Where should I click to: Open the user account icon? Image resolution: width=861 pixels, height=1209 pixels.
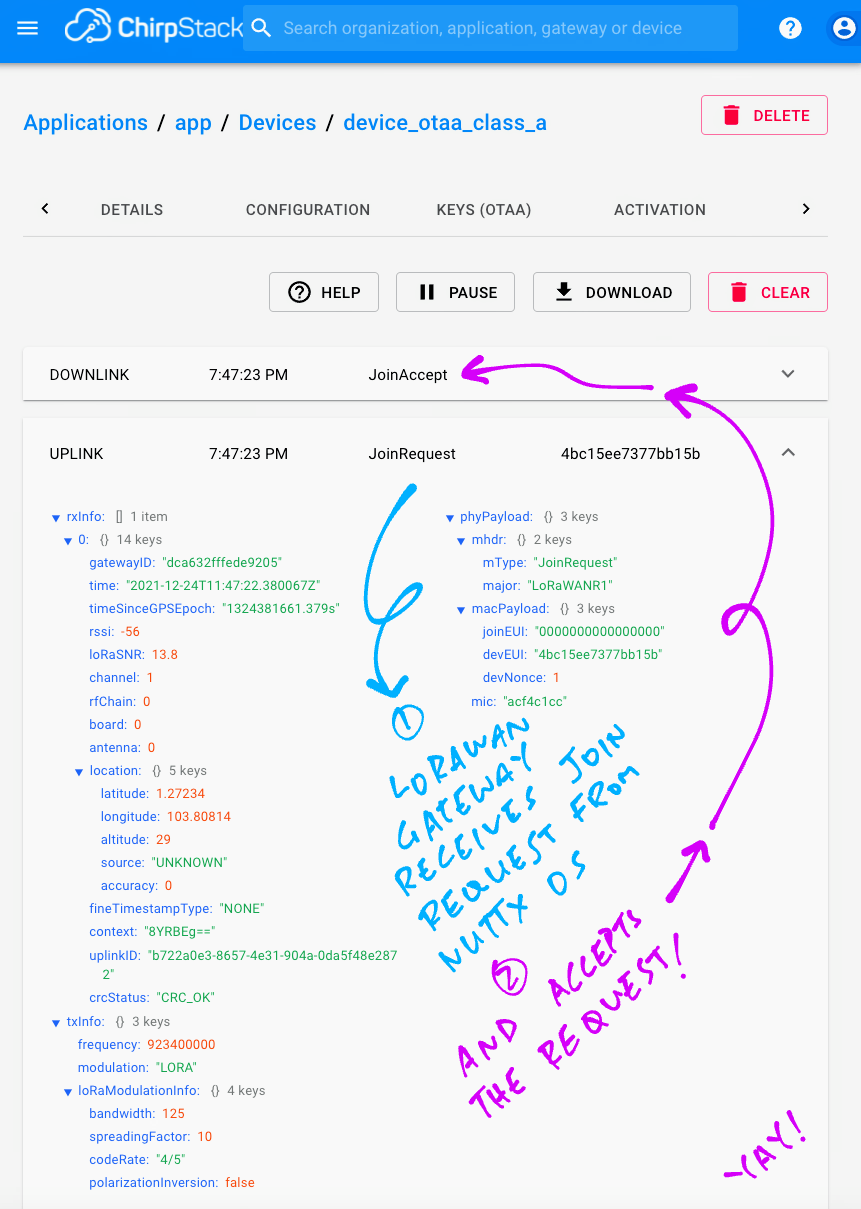point(843,27)
